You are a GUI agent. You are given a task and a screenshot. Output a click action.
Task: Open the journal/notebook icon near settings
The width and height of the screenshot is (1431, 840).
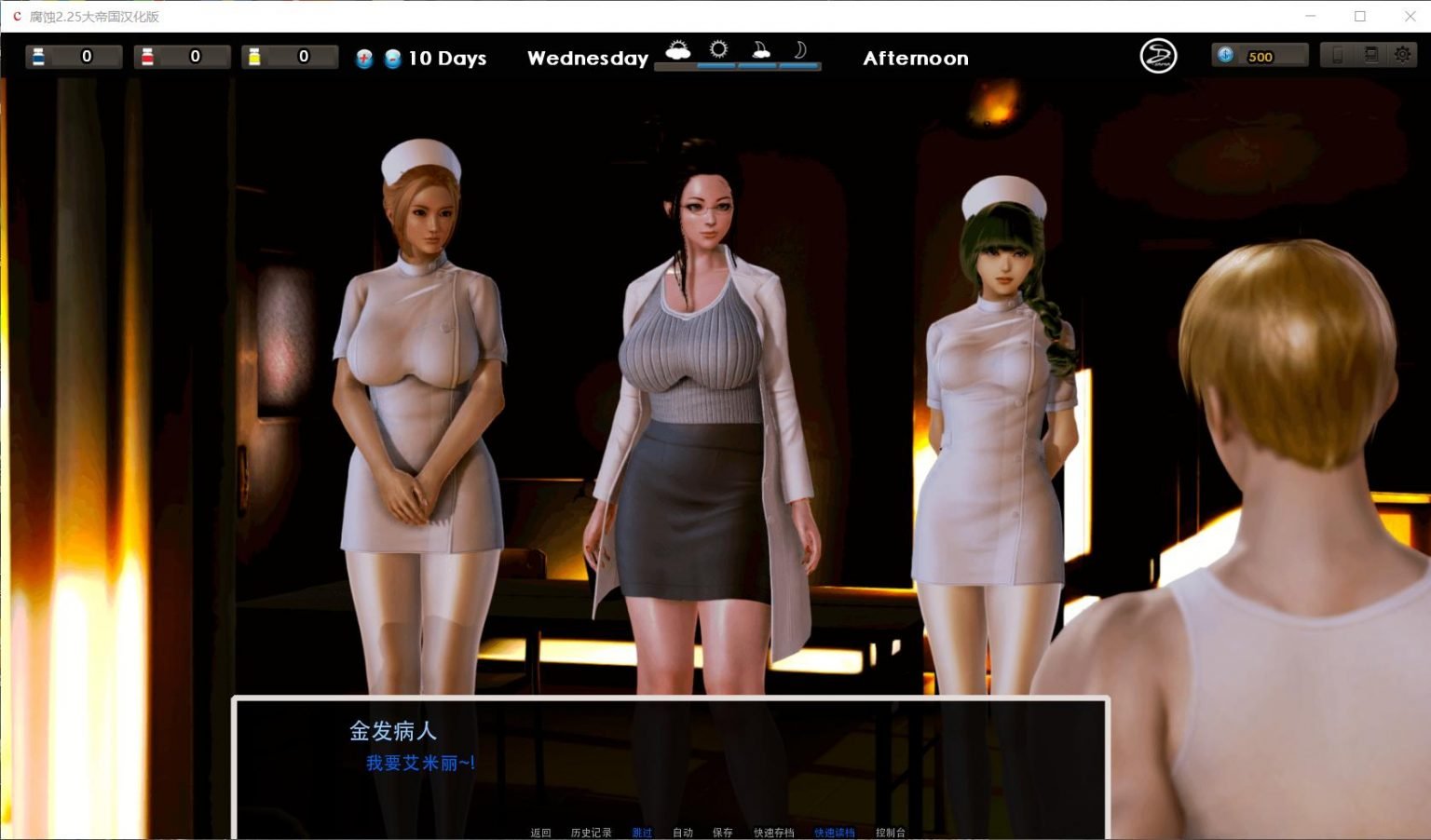[1370, 54]
